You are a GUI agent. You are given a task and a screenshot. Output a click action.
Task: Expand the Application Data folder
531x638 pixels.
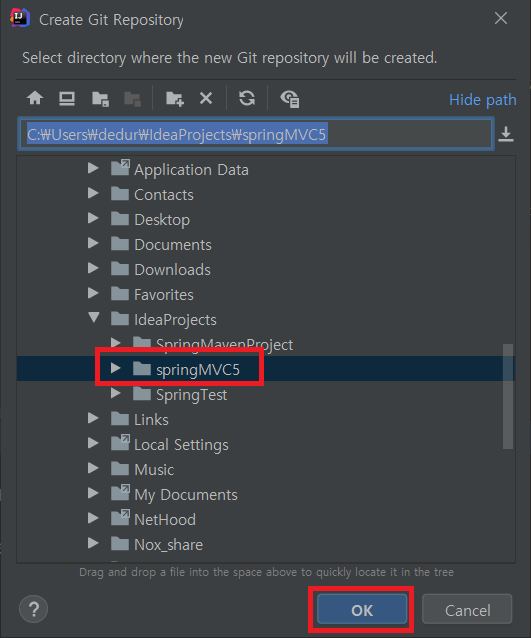pos(93,168)
